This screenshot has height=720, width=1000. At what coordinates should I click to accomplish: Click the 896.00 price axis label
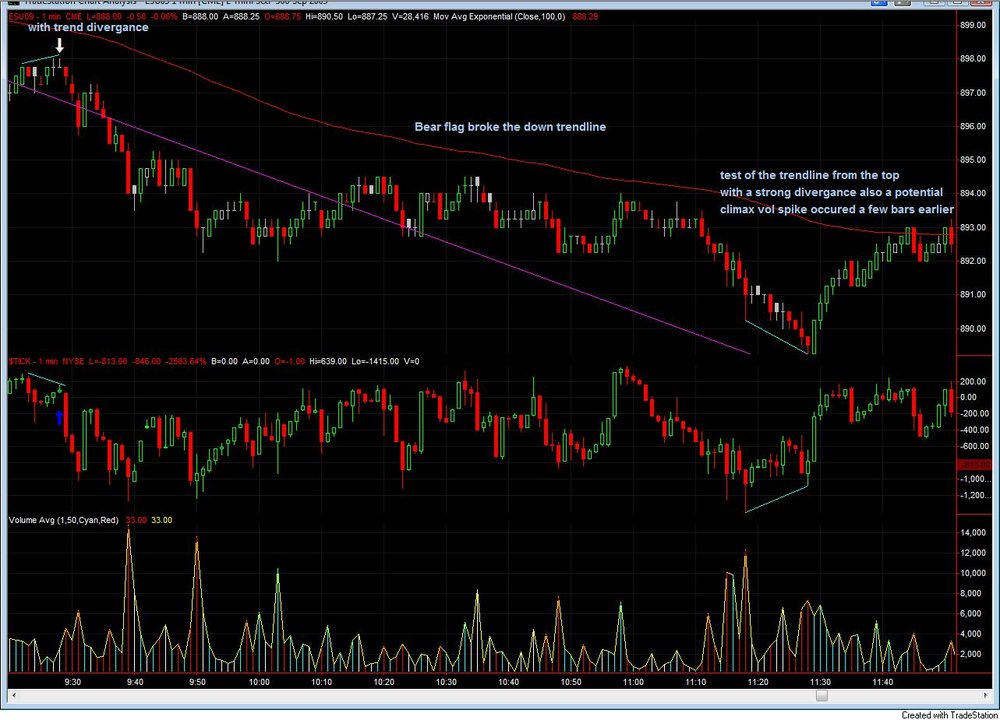973,126
